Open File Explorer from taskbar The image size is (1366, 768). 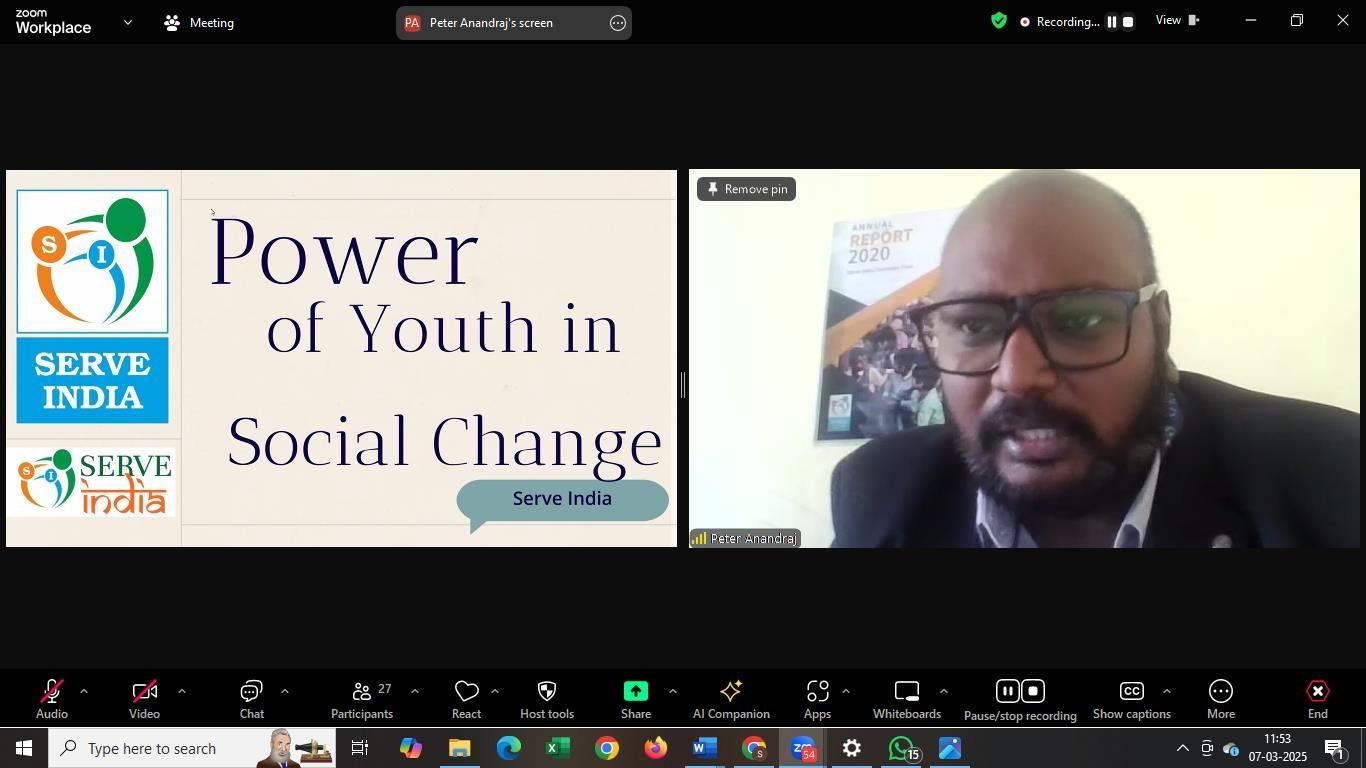click(x=459, y=748)
